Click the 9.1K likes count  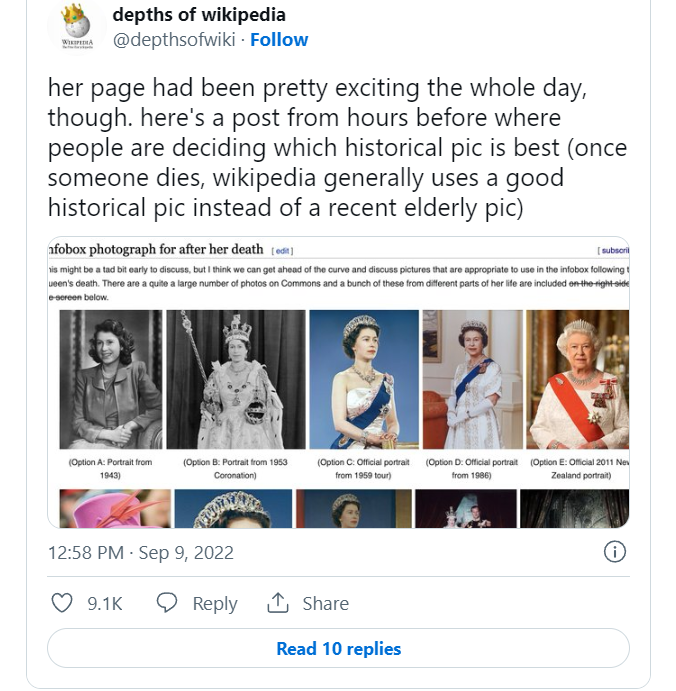[x=104, y=603]
